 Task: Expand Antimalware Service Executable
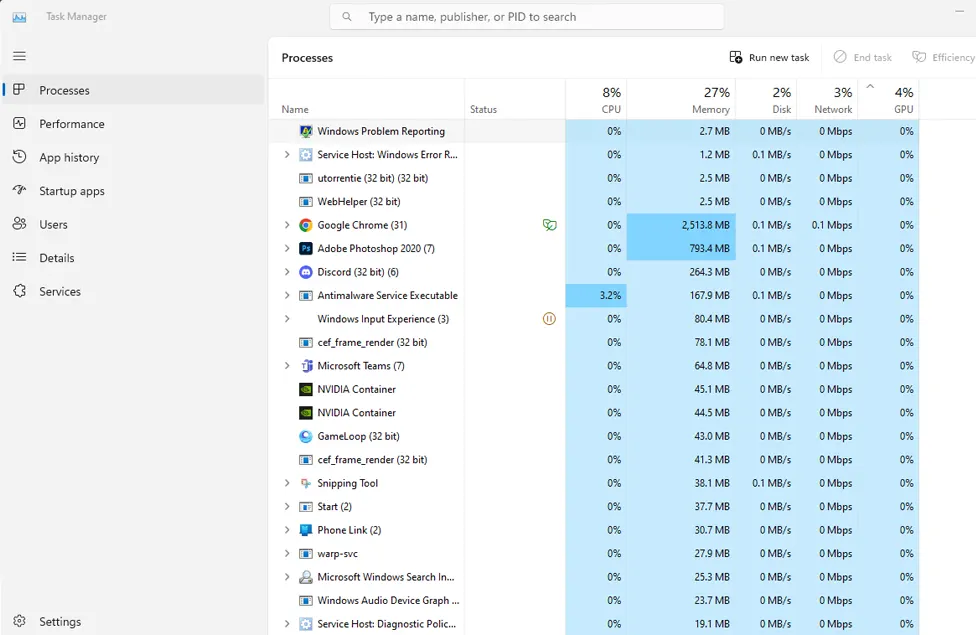[x=287, y=295]
